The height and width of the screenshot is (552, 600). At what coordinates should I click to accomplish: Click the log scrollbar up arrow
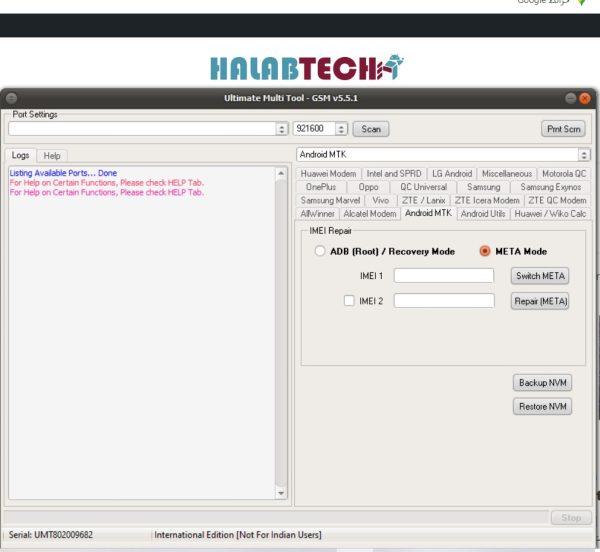pyautogui.click(x=281, y=173)
